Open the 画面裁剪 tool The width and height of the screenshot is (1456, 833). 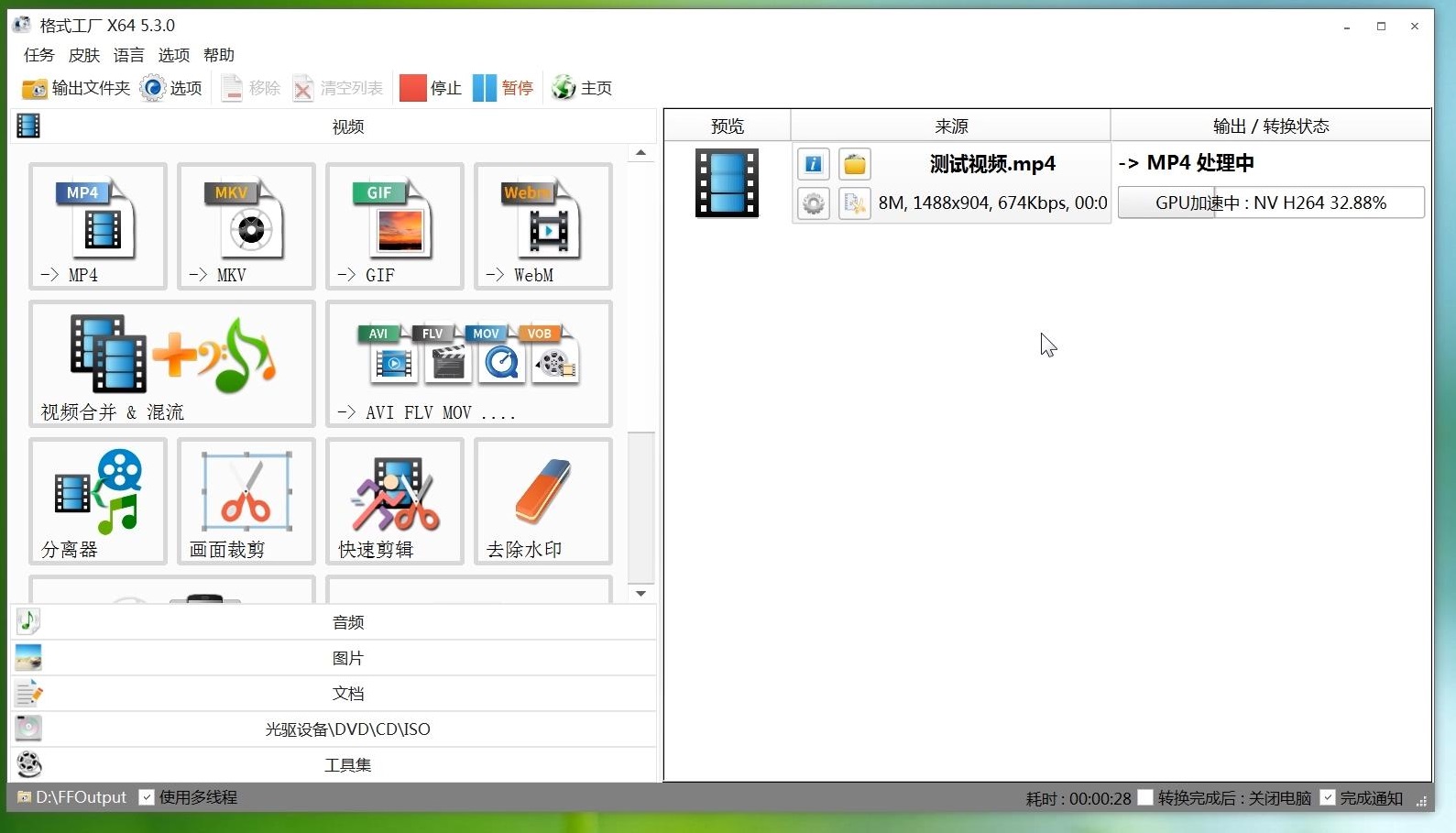tap(246, 501)
